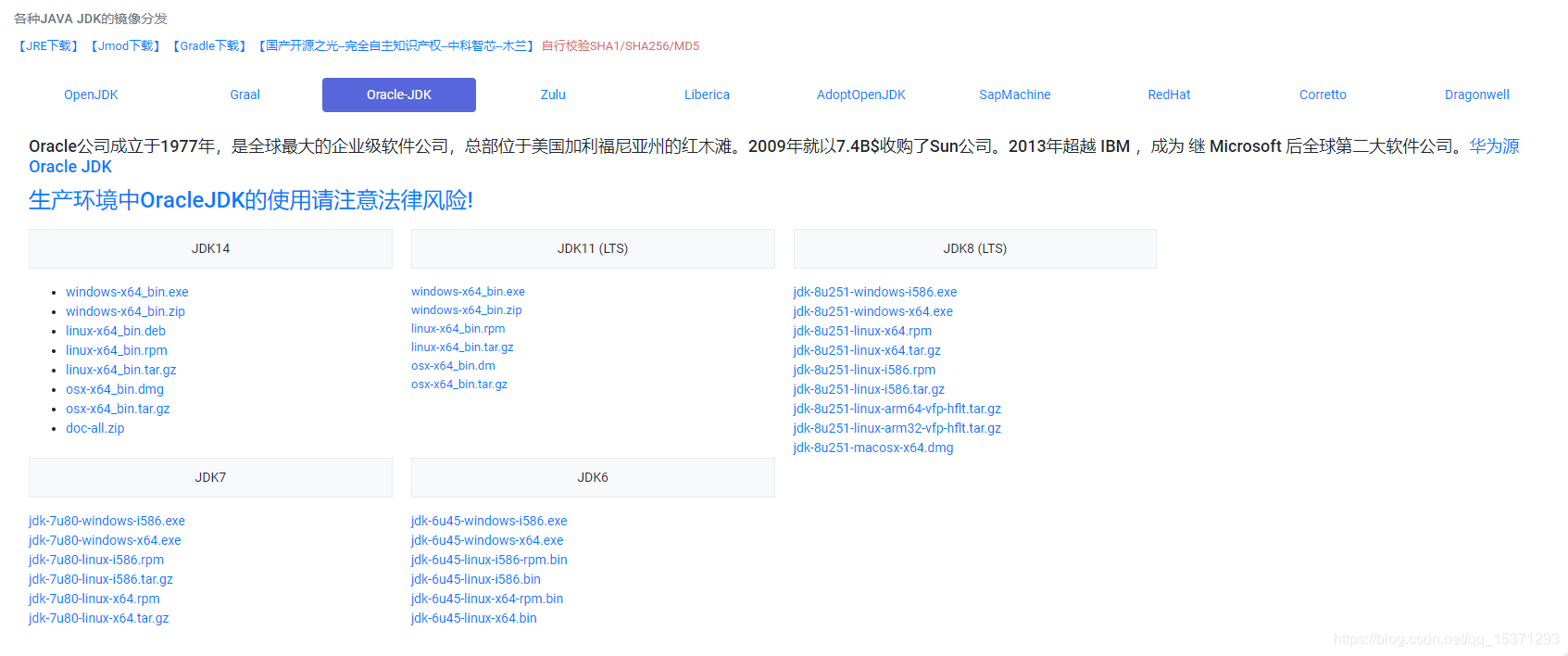Download jdk-6u45-windows-i586.exe
This screenshot has height=656, width=1568.
click(489, 521)
